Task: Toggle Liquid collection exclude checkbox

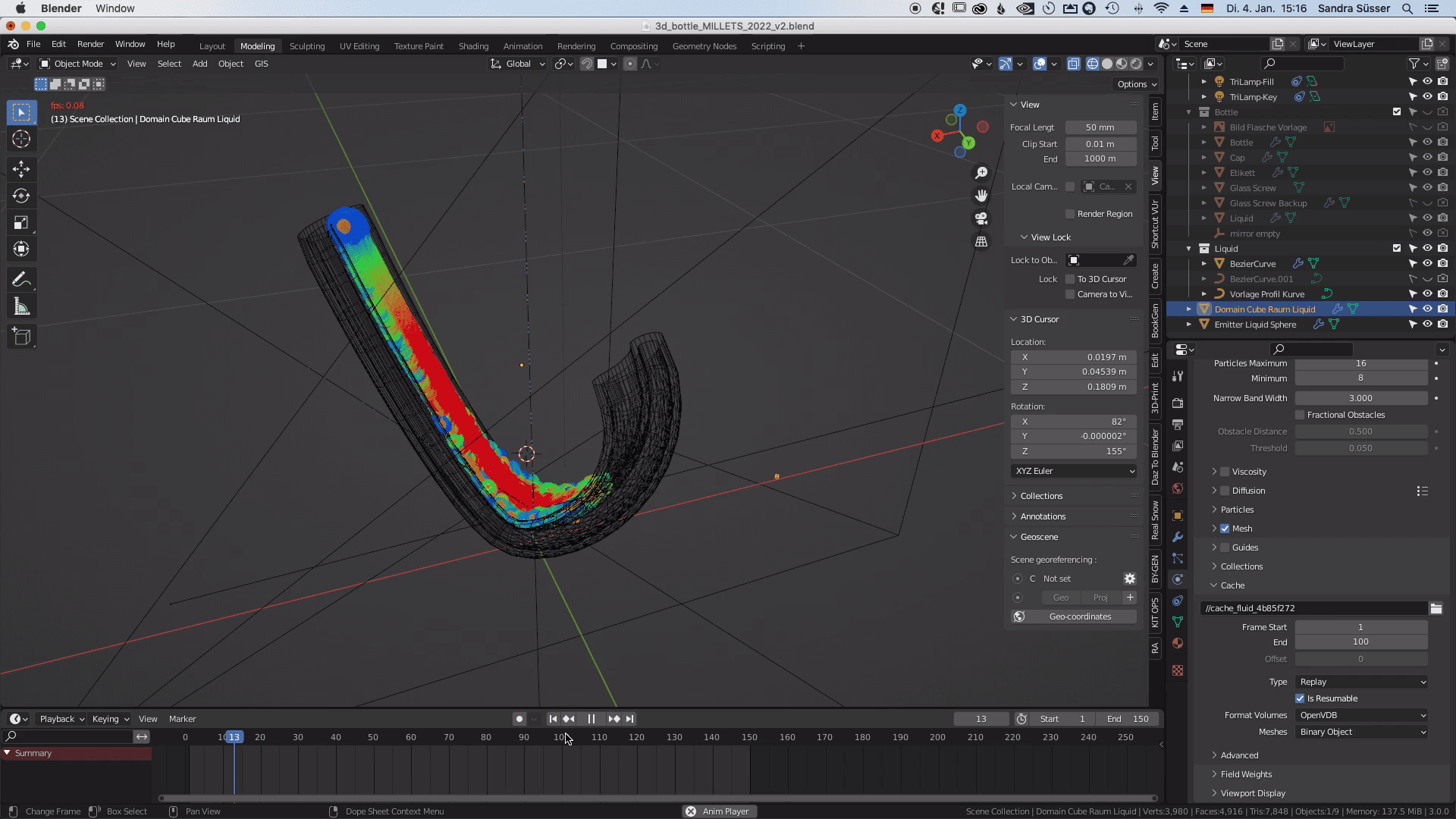Action: [1397, 249]
